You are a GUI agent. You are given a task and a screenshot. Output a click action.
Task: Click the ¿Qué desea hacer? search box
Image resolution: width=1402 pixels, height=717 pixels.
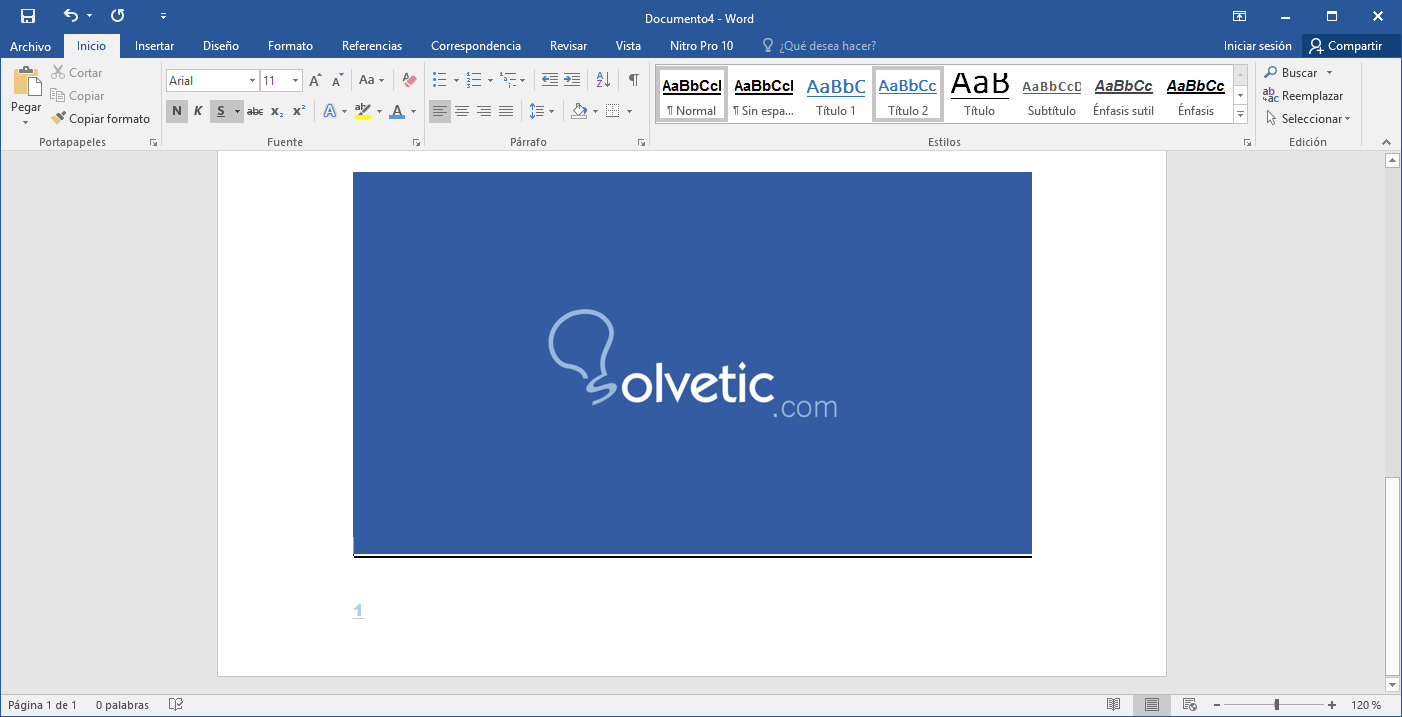coord(820,46)
